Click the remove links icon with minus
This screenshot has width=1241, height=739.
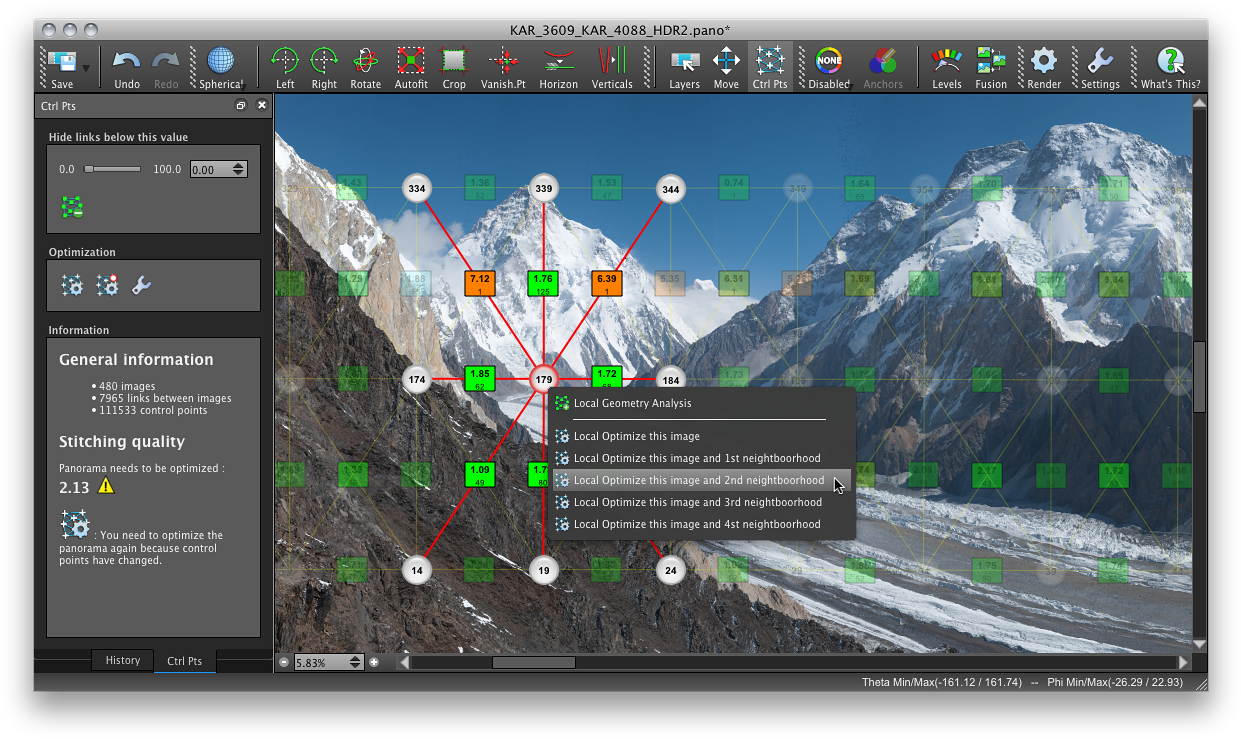click(x=72, y=207)
